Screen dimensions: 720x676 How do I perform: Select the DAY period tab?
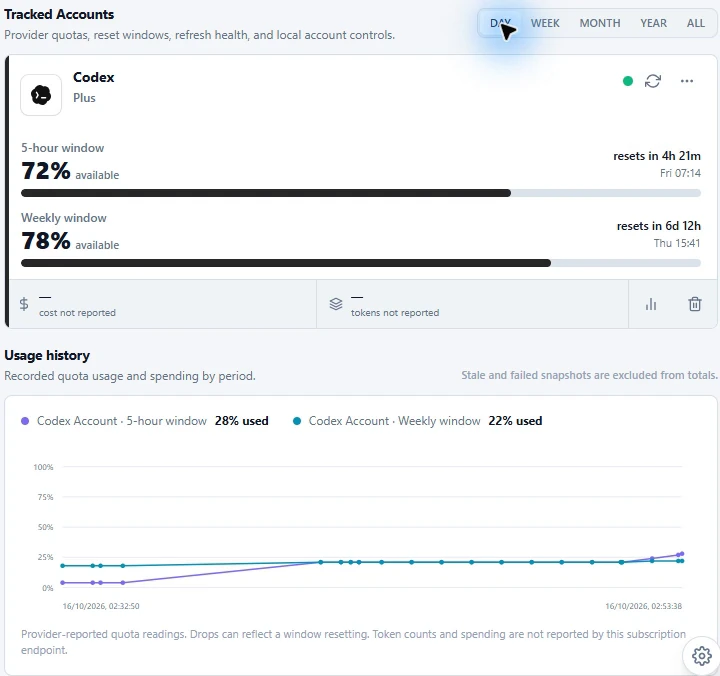tap(501, 23)
